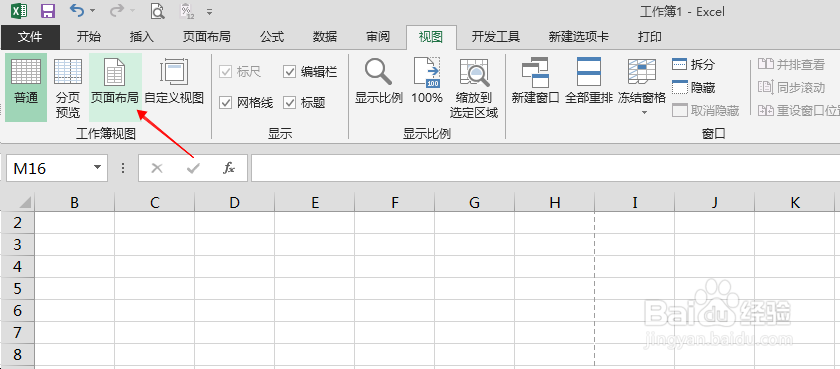
Task: Select column E header
Action: pos(314,202)
